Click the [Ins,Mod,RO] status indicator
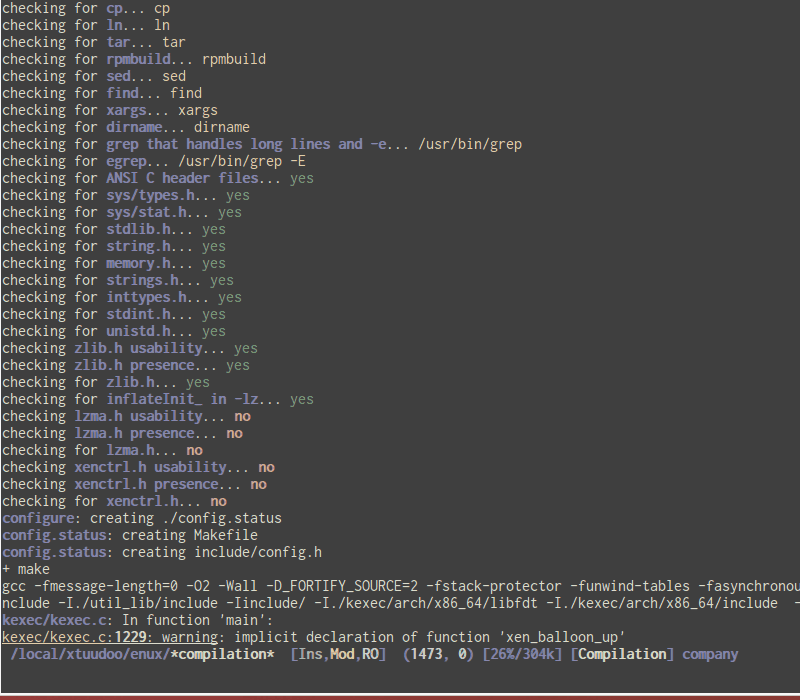 point(338,654)
